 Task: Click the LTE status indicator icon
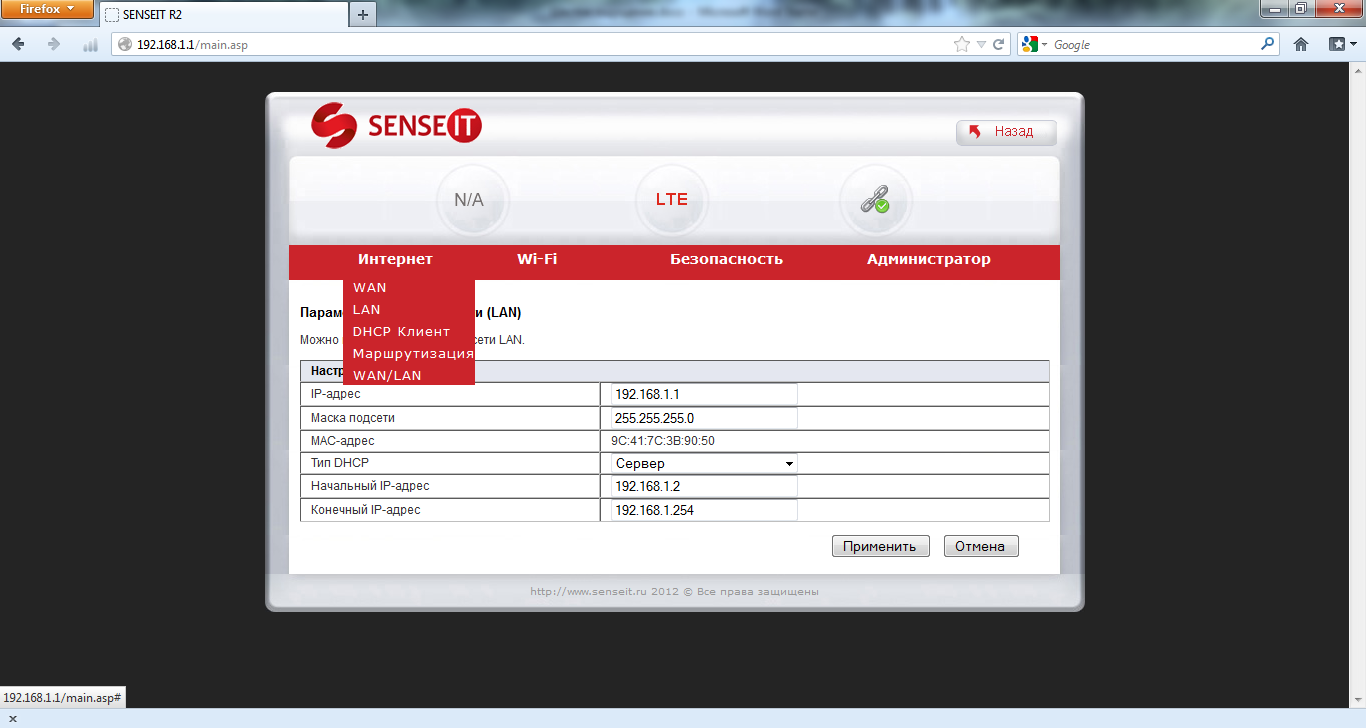671,200
